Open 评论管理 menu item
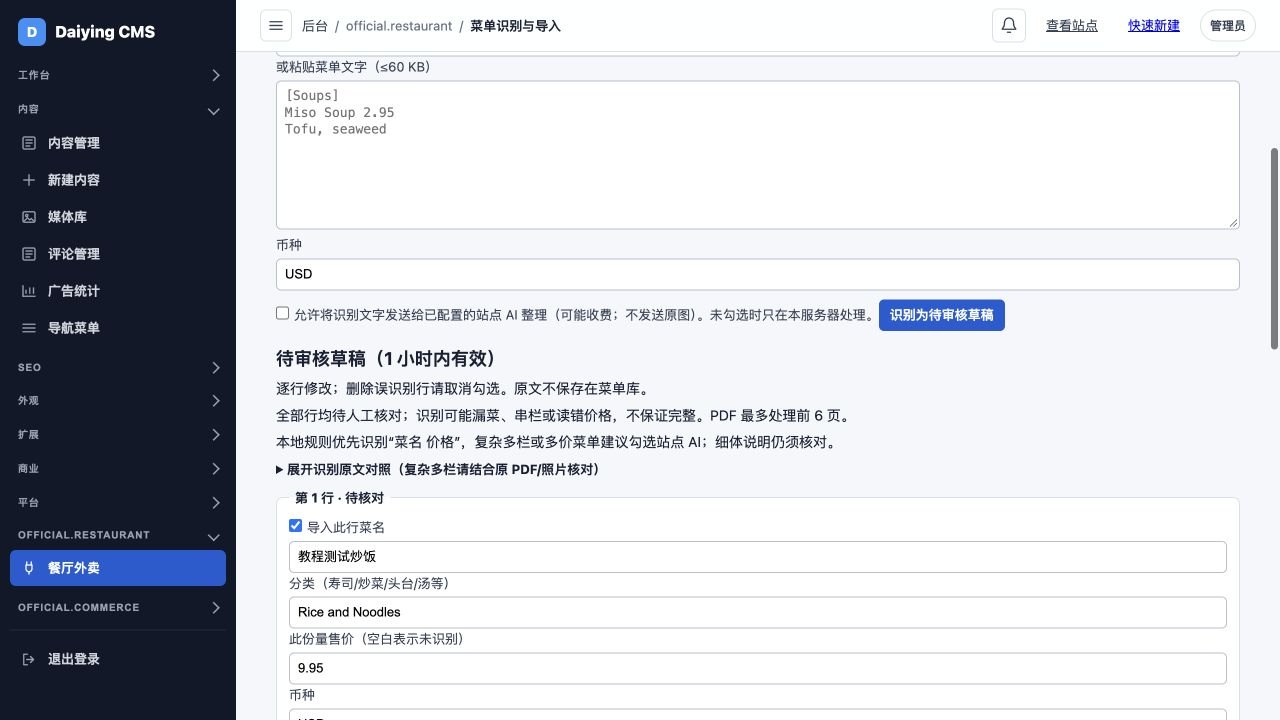This screenshot has width=1280, height=720. [x=118, y=254]
